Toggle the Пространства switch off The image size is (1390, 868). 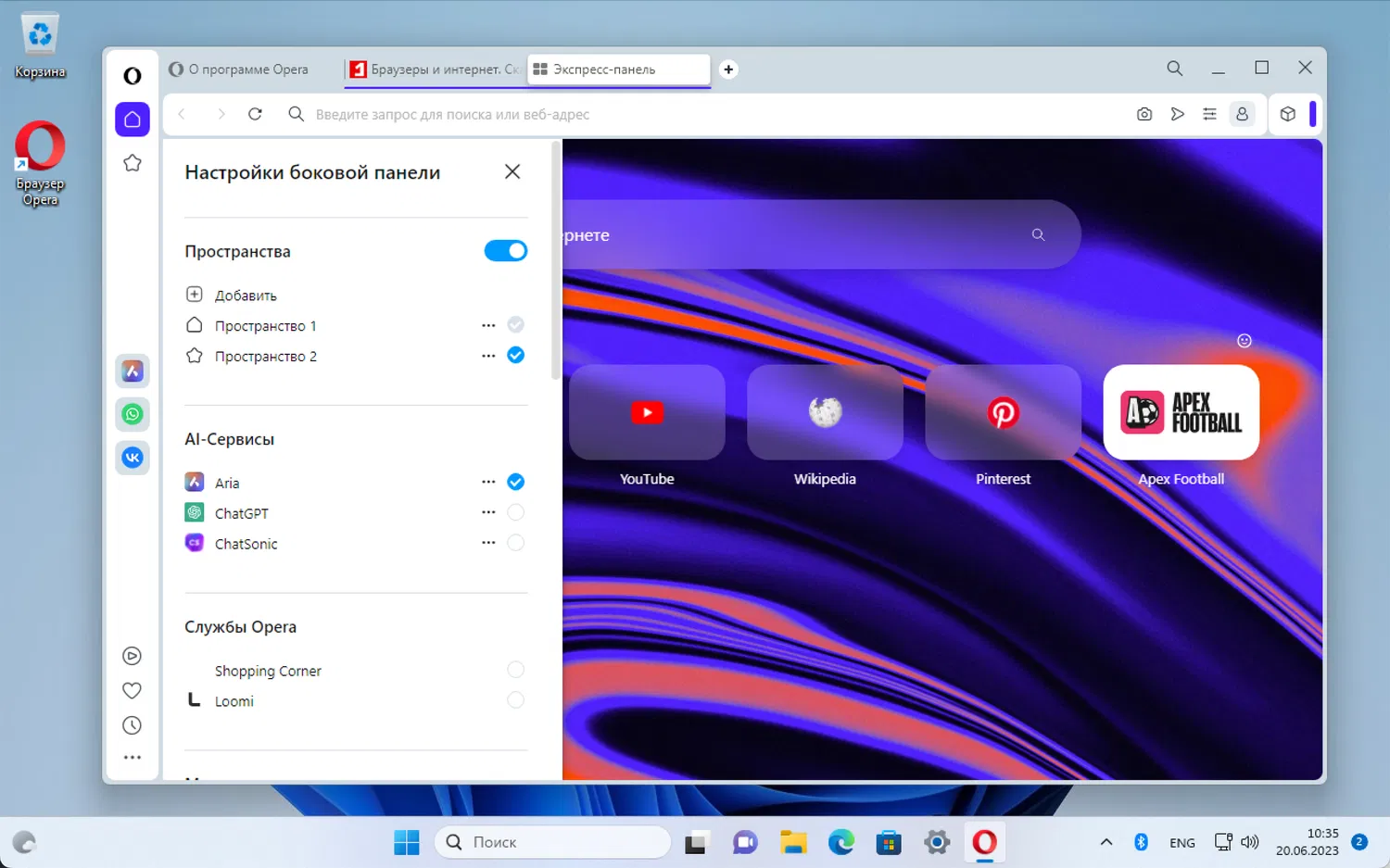506,251
